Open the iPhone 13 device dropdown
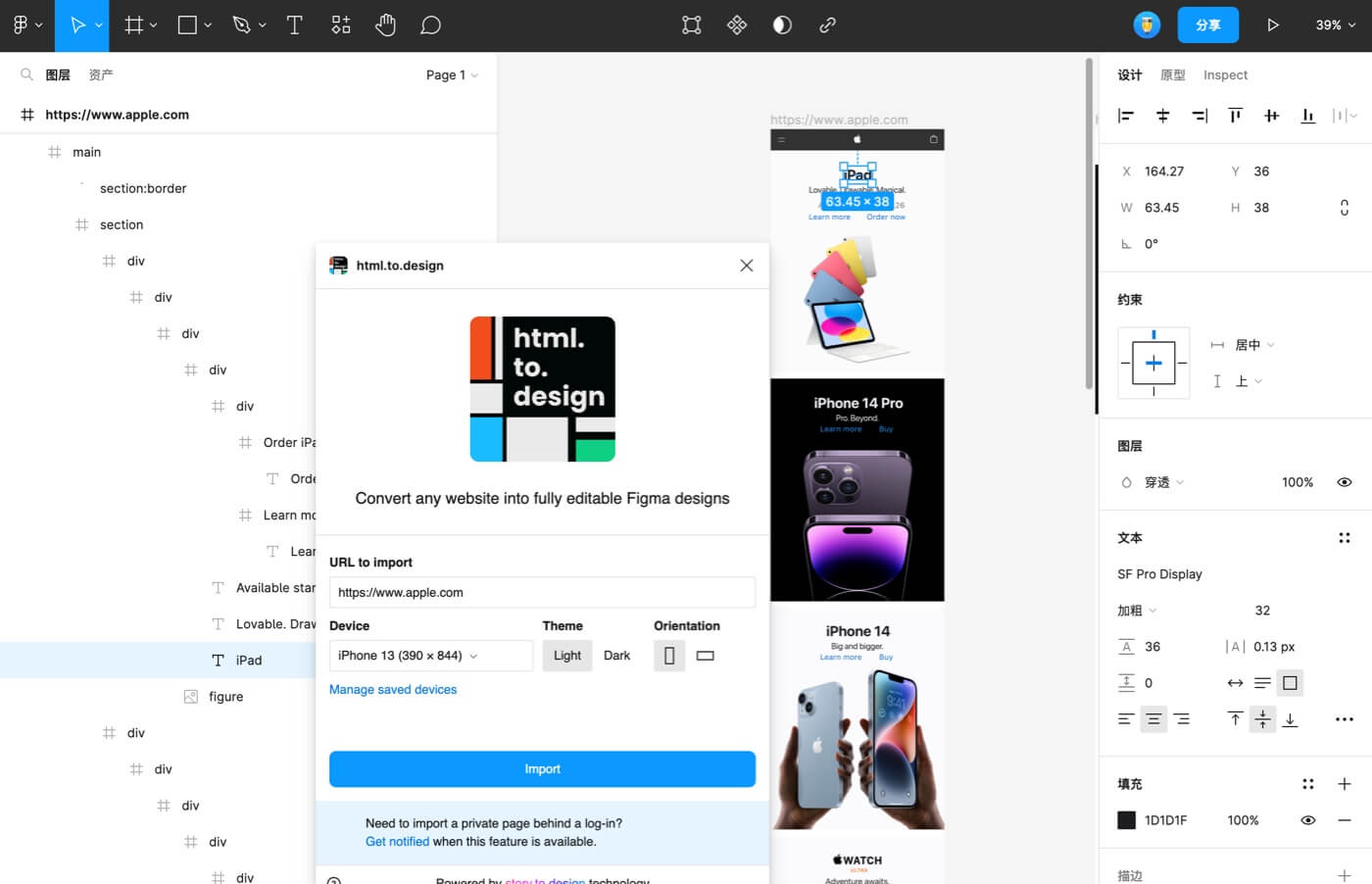The width and height of the screenshot is (1372, 884). pos(431,656)
